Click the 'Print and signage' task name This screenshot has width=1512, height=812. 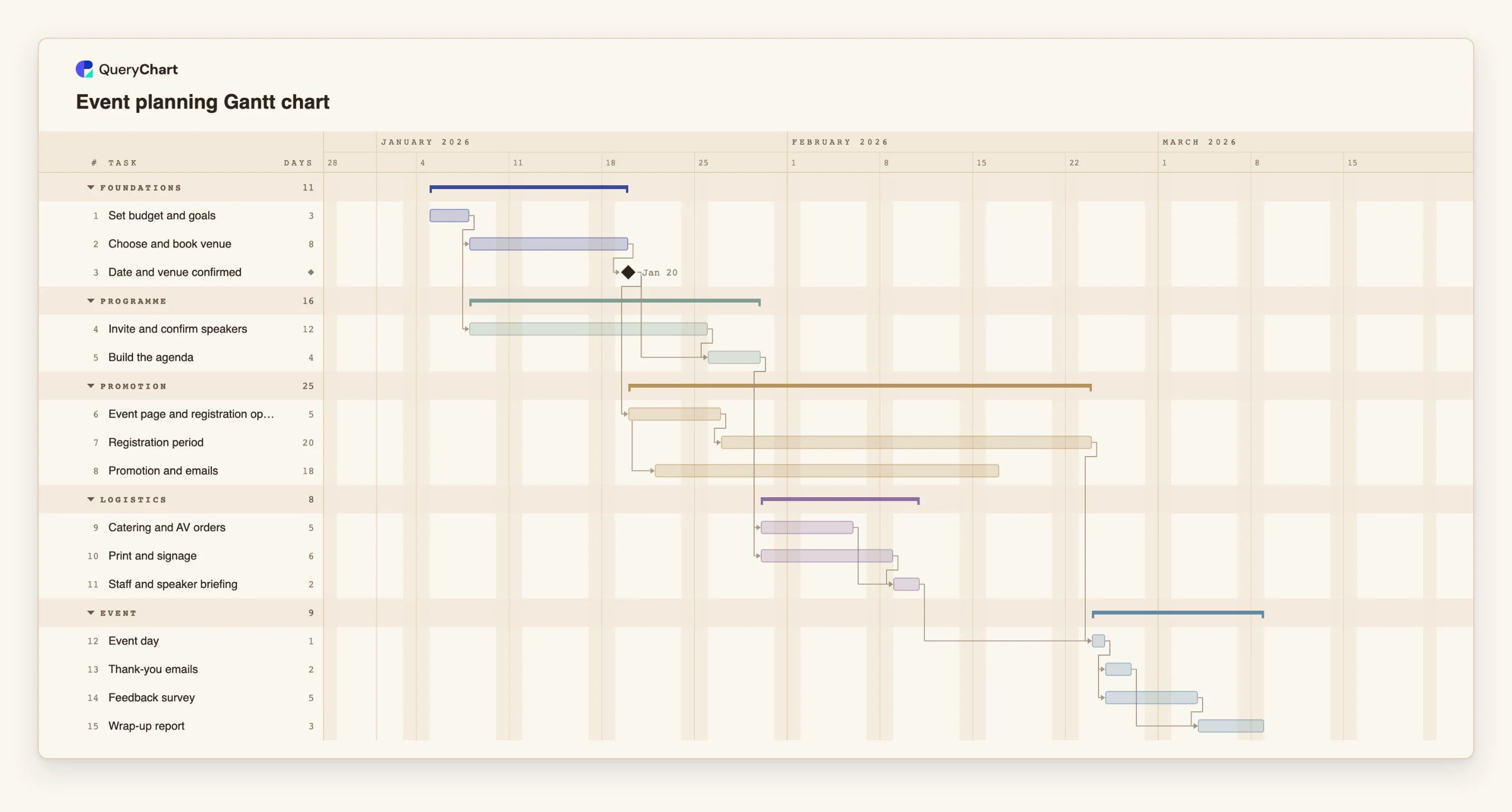pos(152,556)
